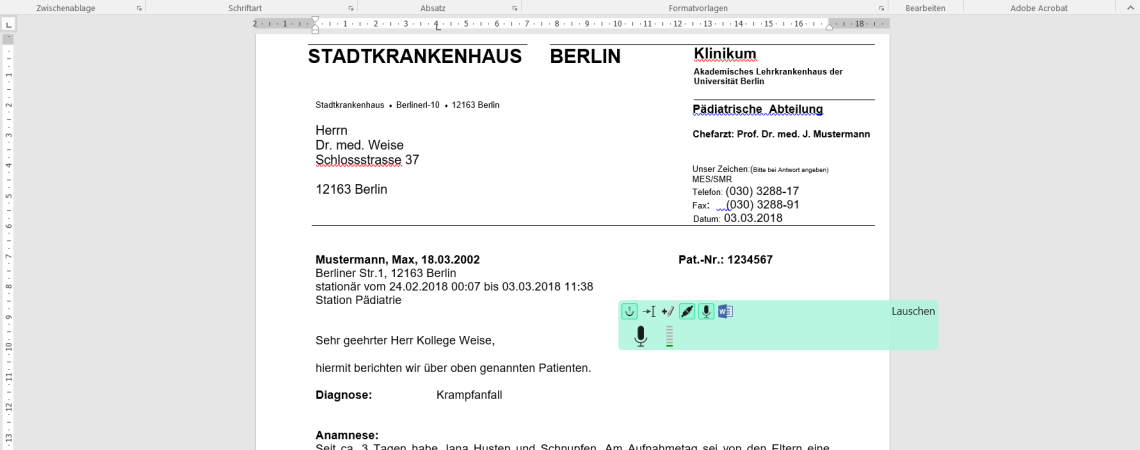The height and width of the screenshot is (450, 1140).
Task: Toggle the small microphone icon in panel
Action: pyautogui.click(x=706, y=312)
